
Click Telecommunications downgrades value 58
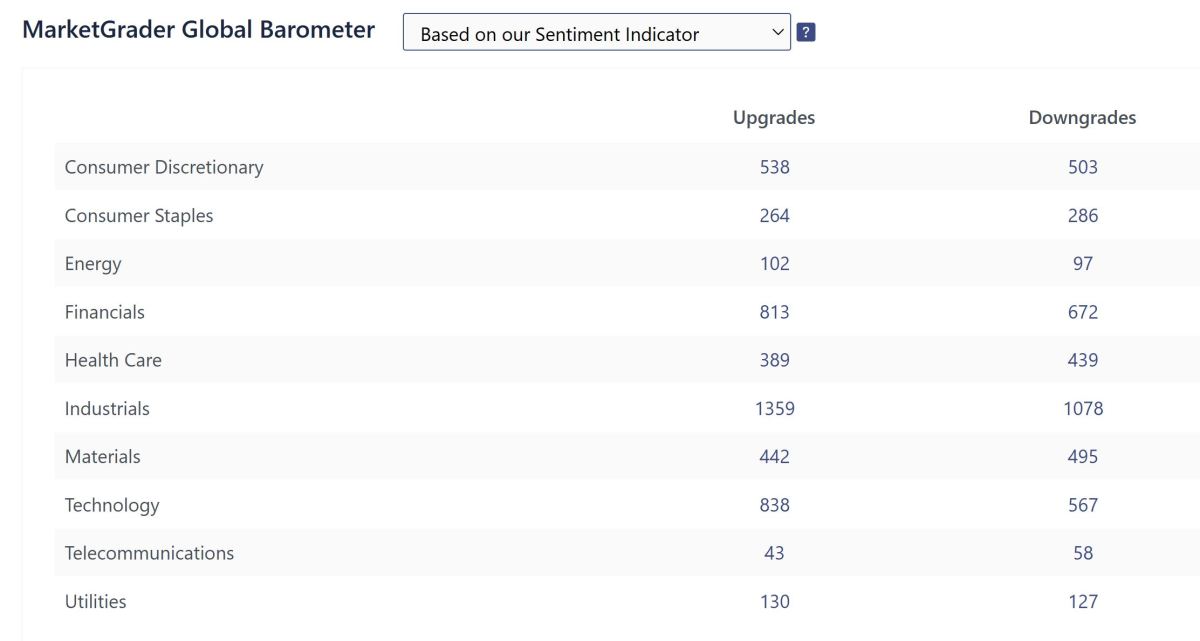[1082, 553]
